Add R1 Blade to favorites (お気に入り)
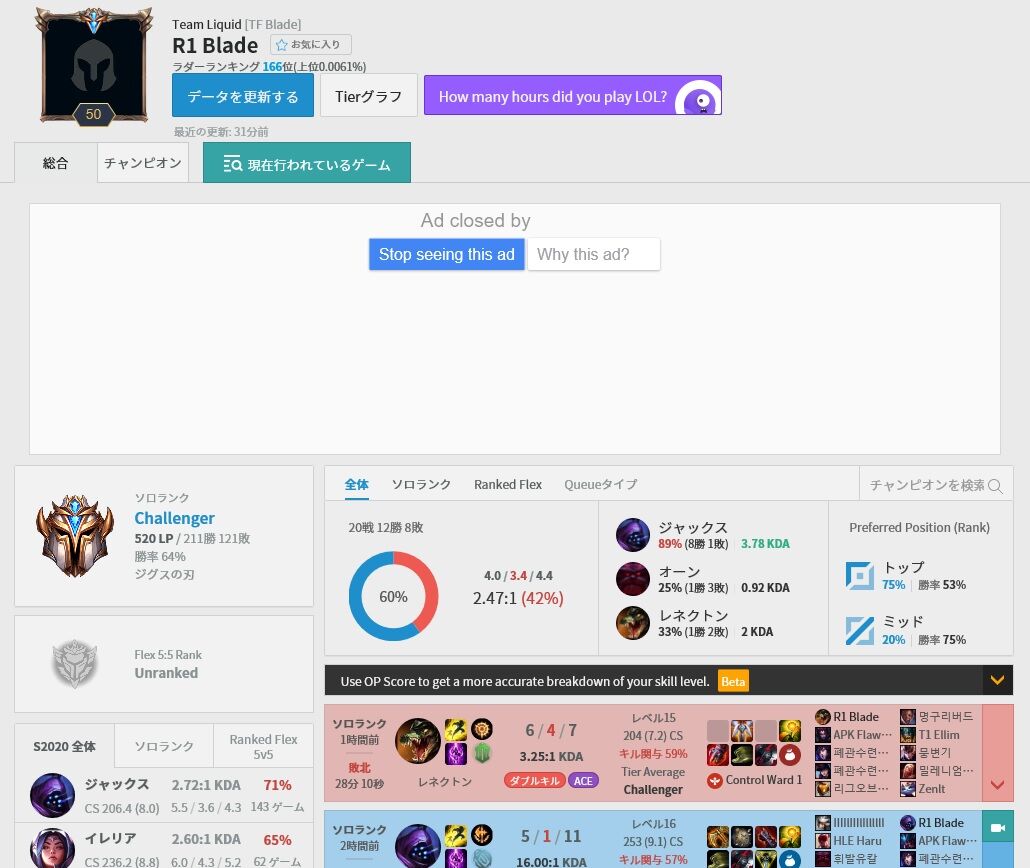This screenshot has width=1030, height=868. click(x=311, y=45)
